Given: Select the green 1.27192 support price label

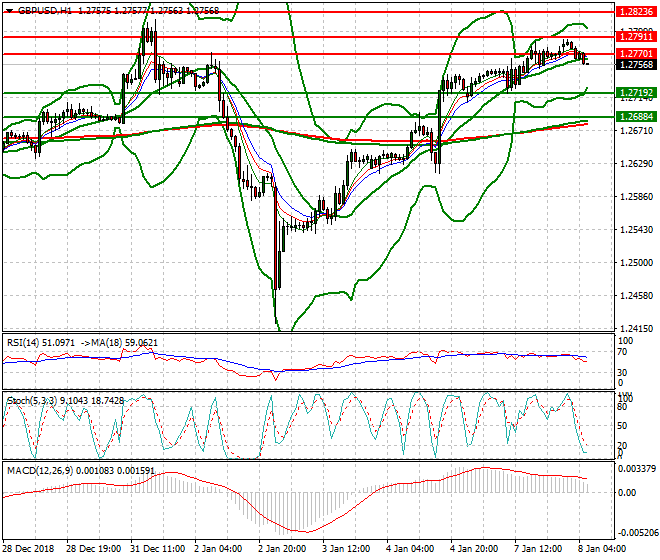Looking at the screenshot, I should [x=636, y=93].
